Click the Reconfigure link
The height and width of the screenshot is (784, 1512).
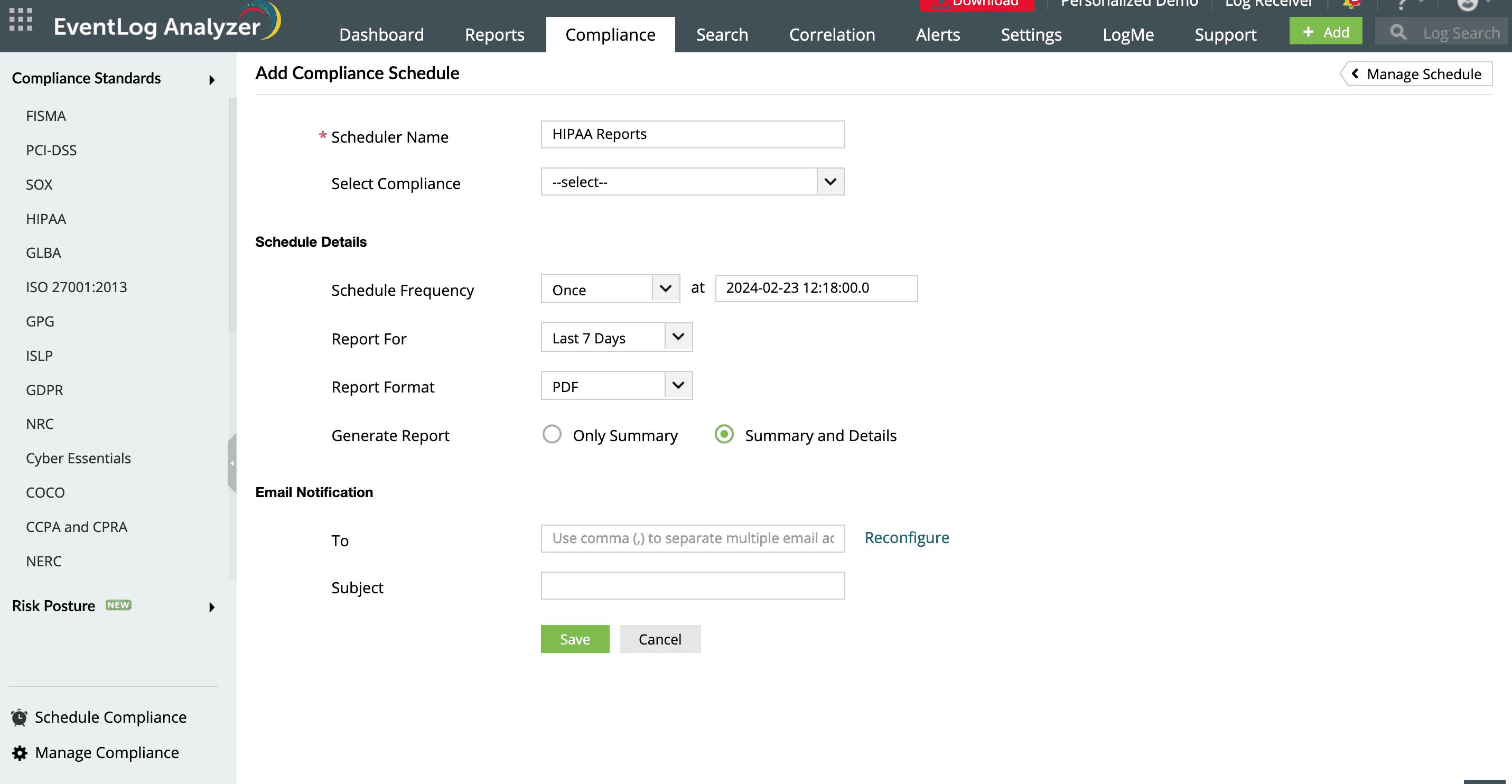coord(906,537)
